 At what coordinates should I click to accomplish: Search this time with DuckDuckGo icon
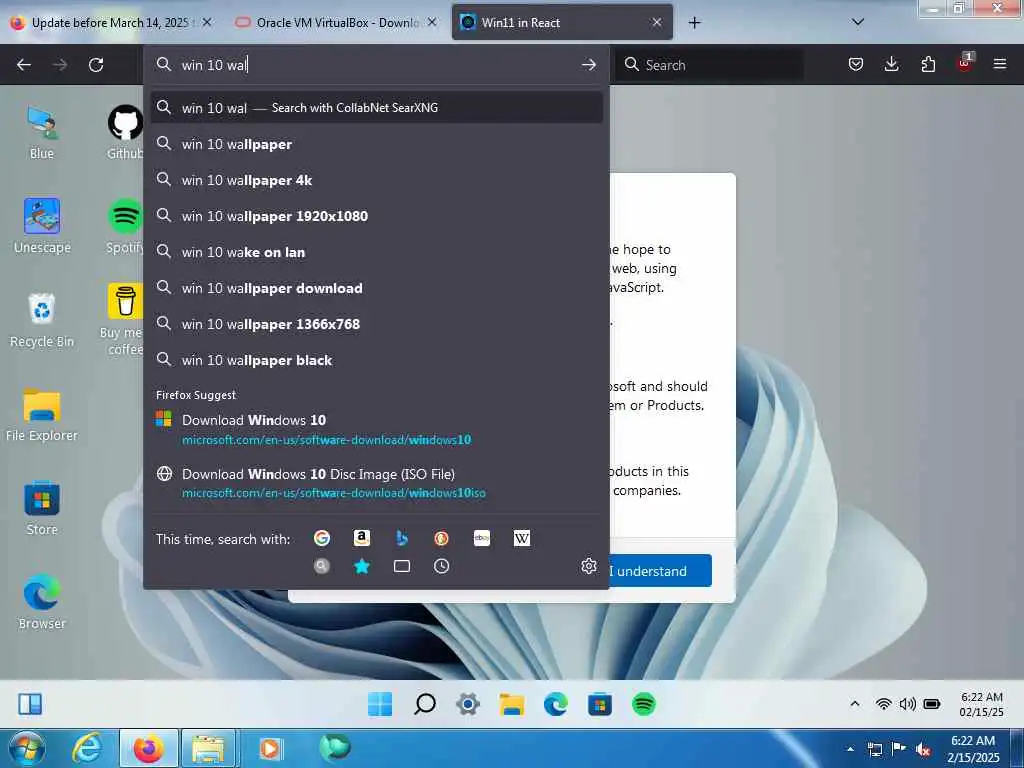point(441,538)
